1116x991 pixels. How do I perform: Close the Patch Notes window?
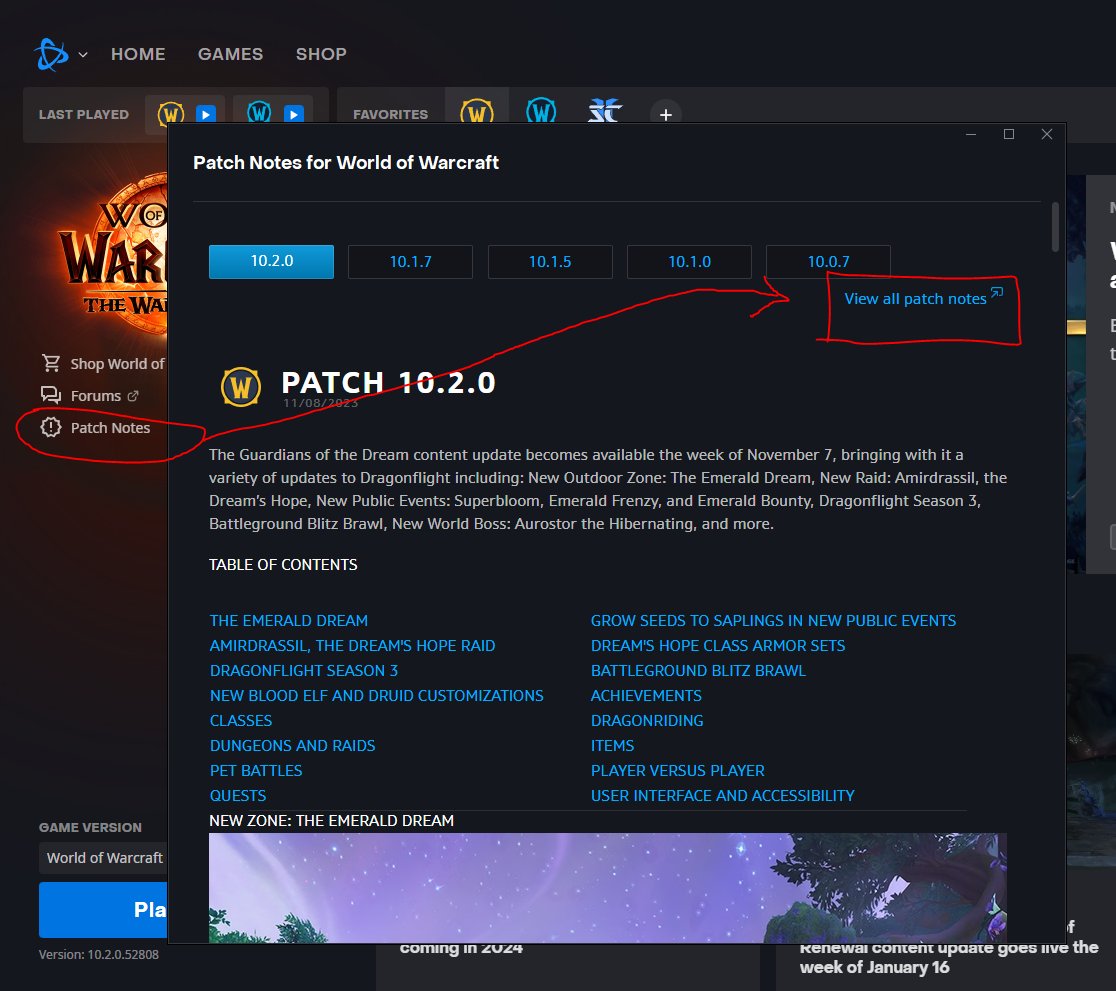(1046, 135)
